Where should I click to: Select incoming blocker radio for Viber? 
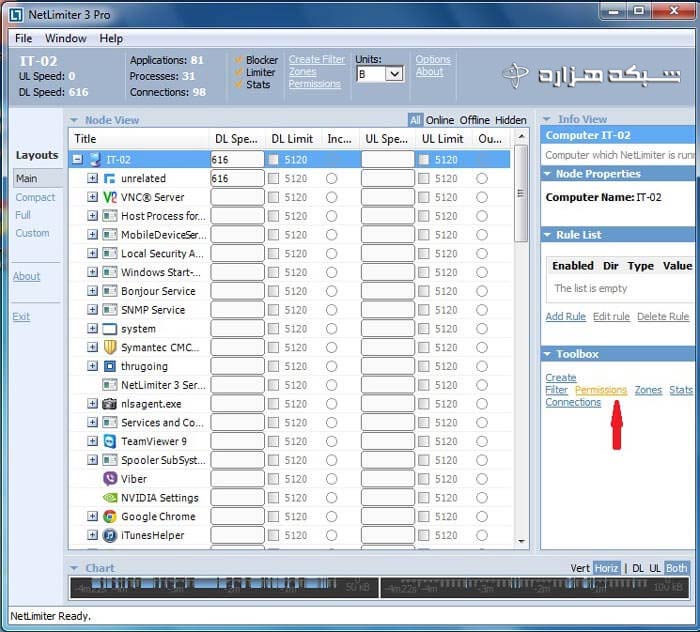(331, 479)
